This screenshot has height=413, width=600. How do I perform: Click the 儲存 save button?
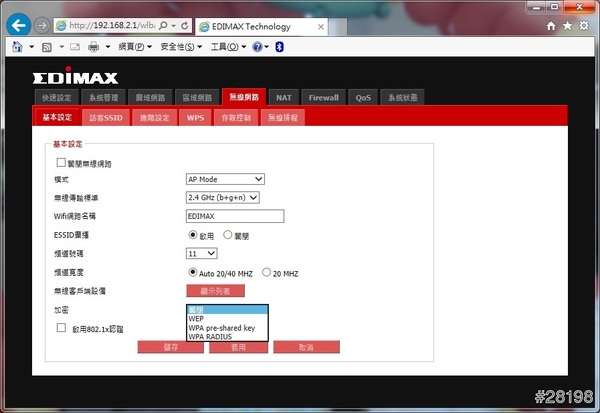point(170,347)
